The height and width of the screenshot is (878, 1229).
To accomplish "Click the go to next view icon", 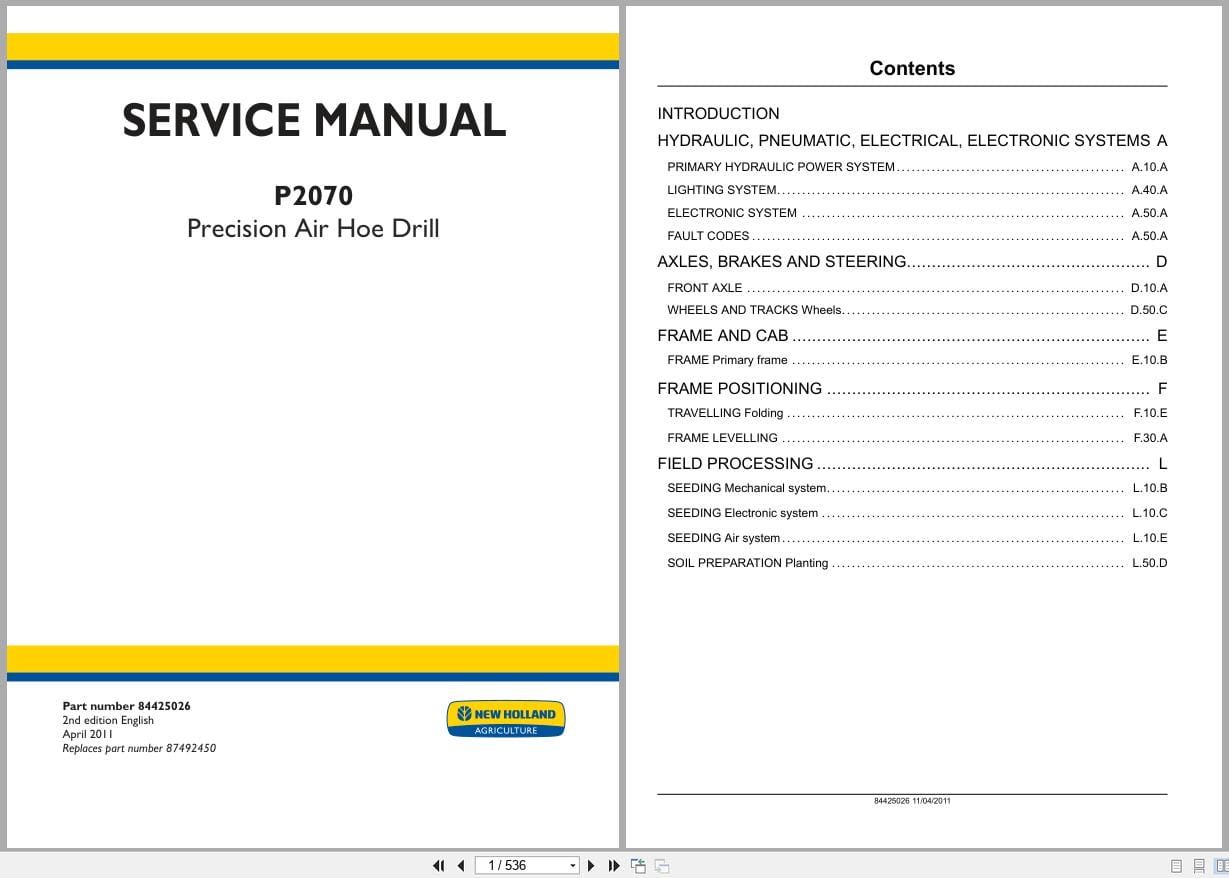I will [x=662, y=866].
